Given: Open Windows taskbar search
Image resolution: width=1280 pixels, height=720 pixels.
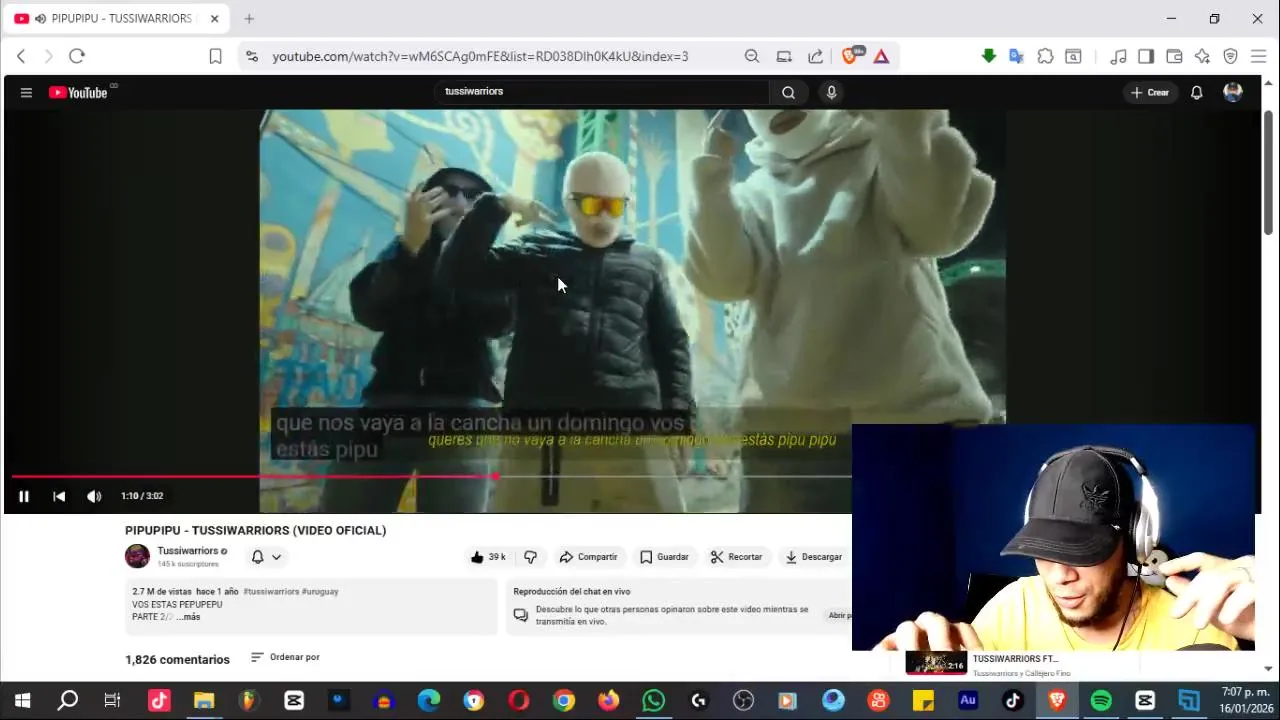Looking at the screenshot, I should click(67, 701).
